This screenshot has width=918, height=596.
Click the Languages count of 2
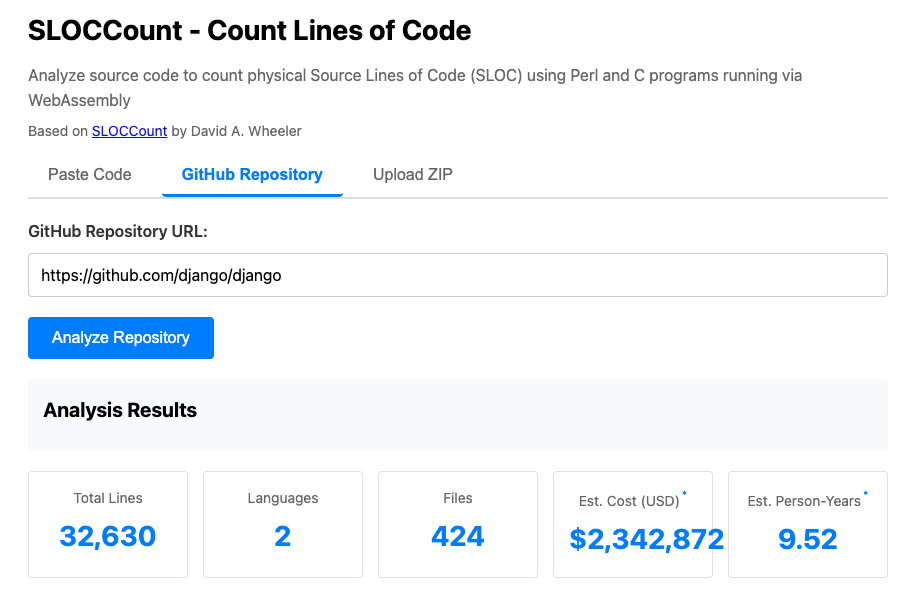tap(282, 537)
